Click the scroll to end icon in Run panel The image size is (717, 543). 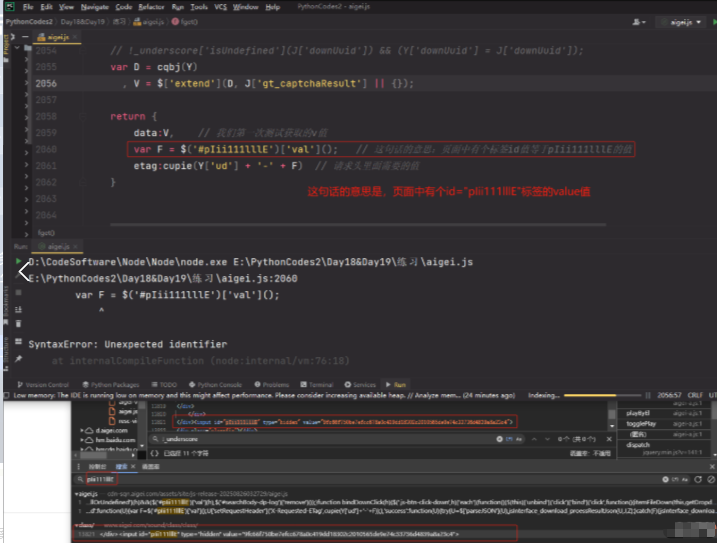18,310
